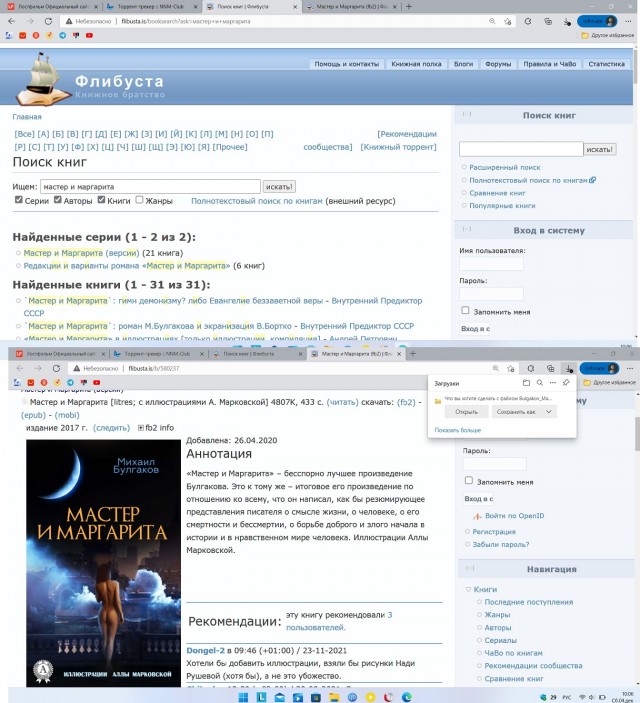Click the sidebar Поиск книг search input

[x=521, y=149]
